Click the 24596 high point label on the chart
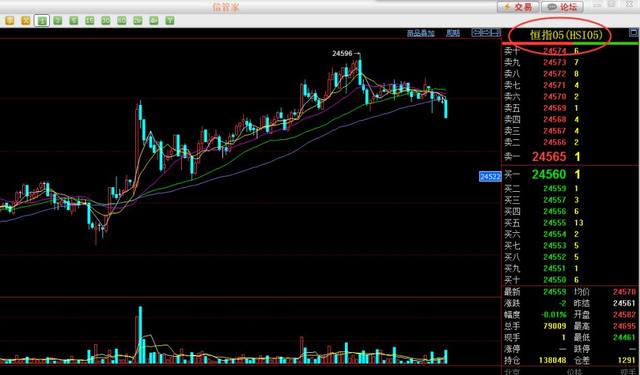Viewport: 640px width, 375px height. 342,53
